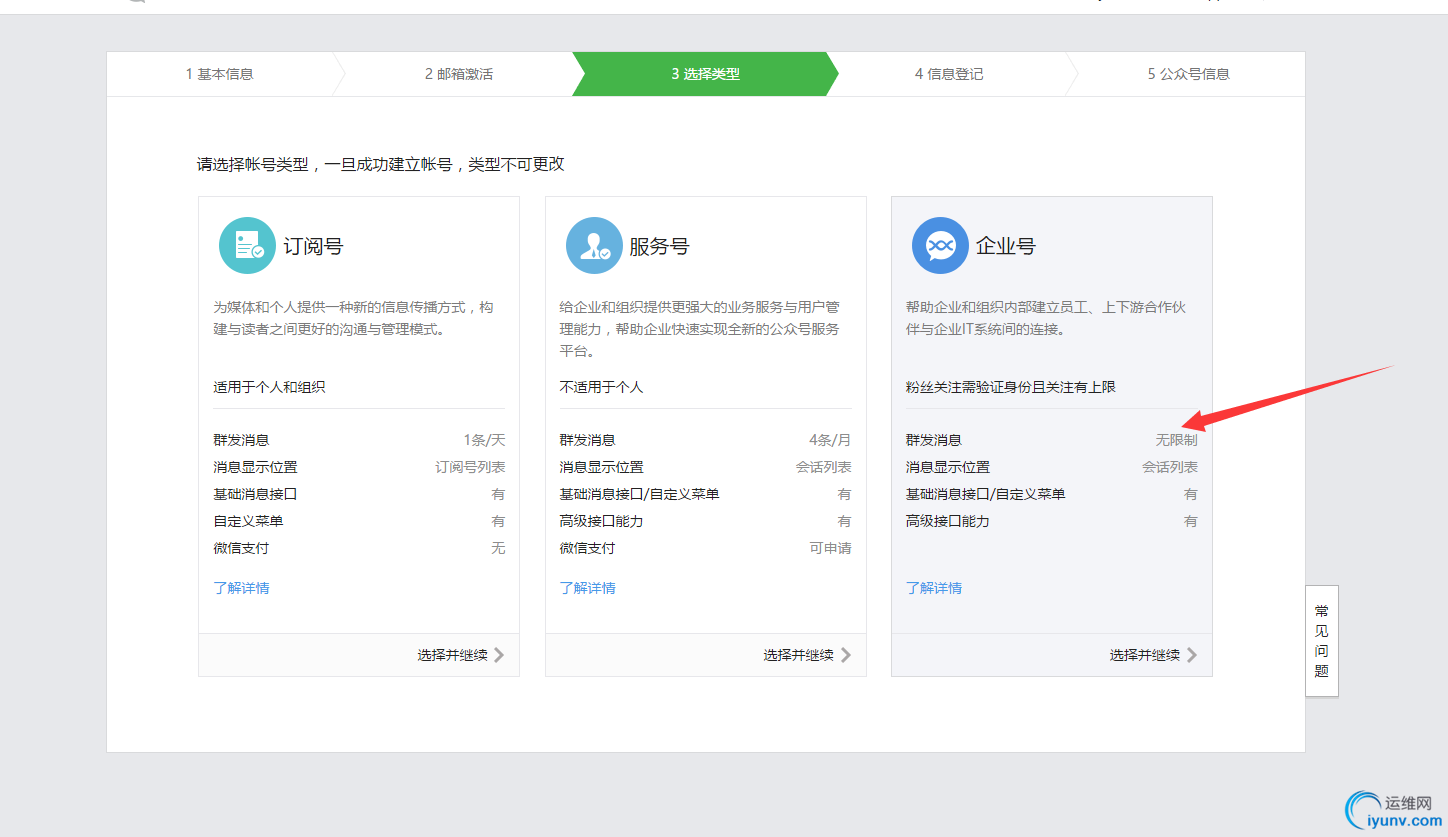Choose 选择并继续 for 订阅号
Viewport: 1448px width, 837px height.
tap(452, 655)
